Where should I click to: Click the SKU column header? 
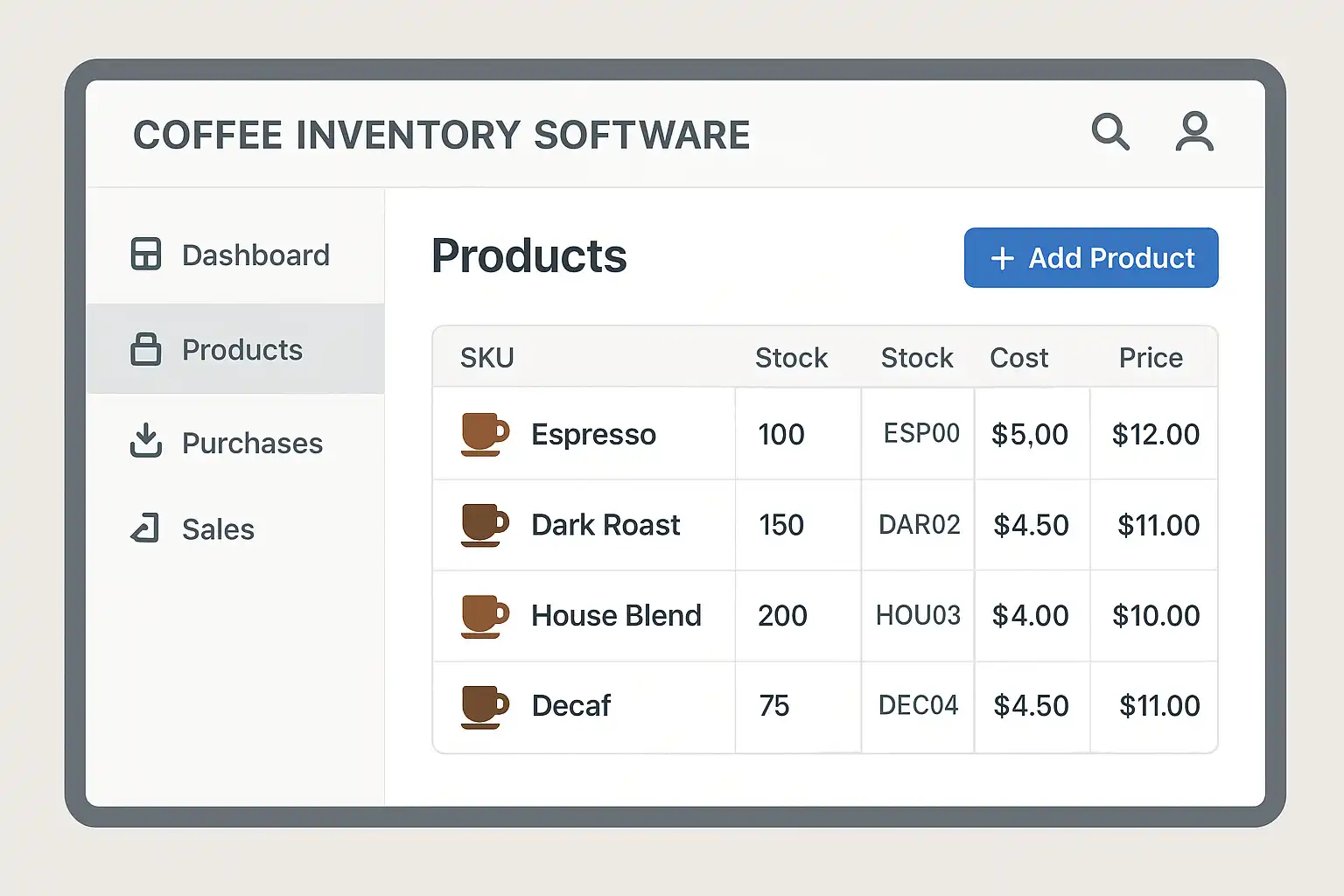[x=487, y=358]
